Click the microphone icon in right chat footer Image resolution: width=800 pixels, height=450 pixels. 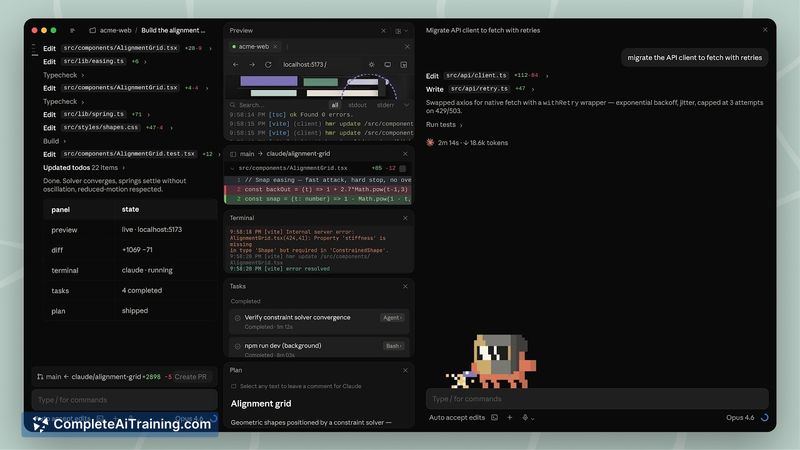(525, 417)
